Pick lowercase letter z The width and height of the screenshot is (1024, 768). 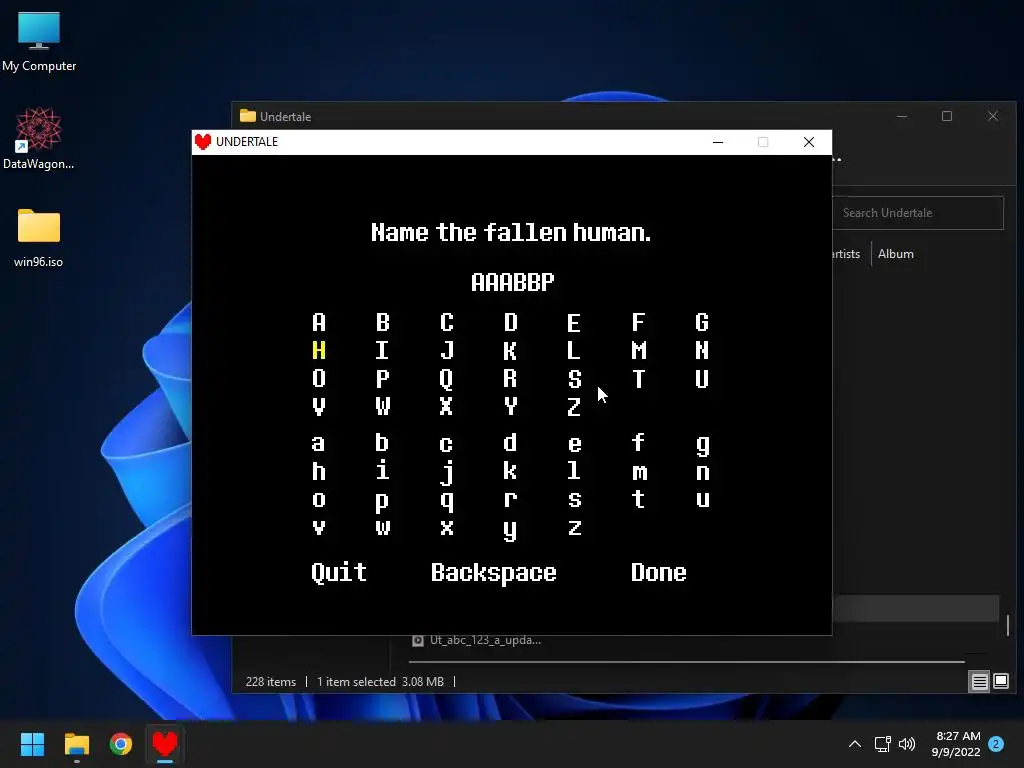point(574,528)
